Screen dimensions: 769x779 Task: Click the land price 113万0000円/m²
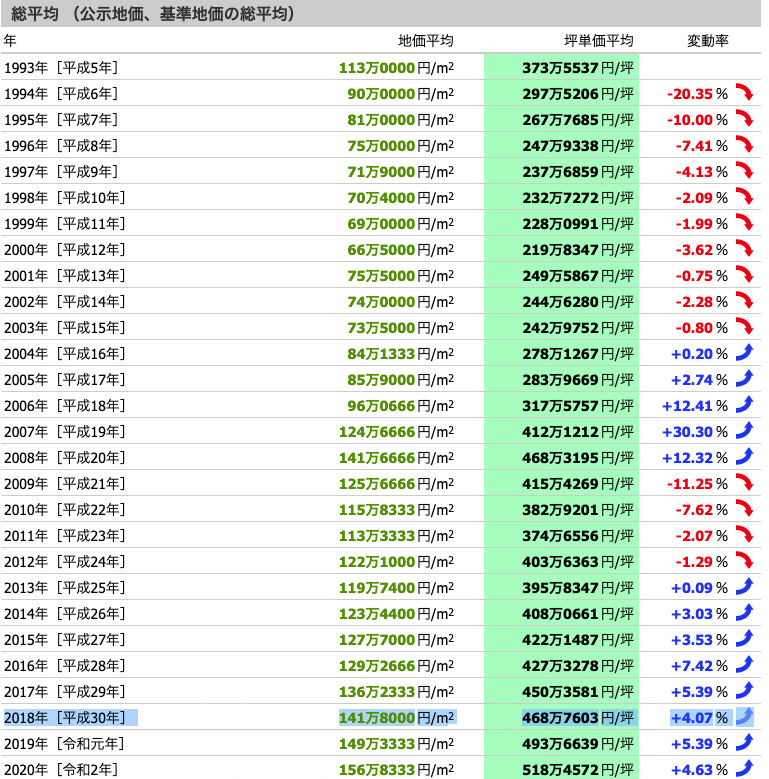click(x=396, y=68)
